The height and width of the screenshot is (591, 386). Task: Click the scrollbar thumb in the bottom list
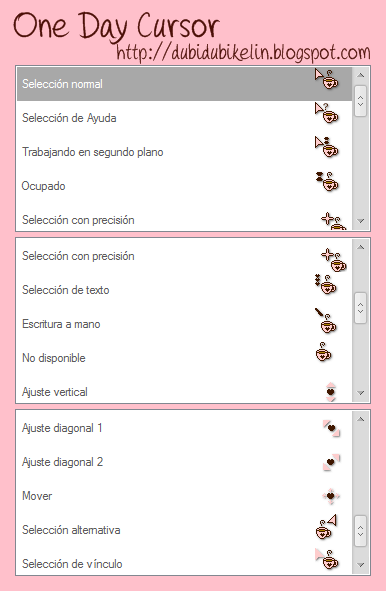[x=361, y=531]
